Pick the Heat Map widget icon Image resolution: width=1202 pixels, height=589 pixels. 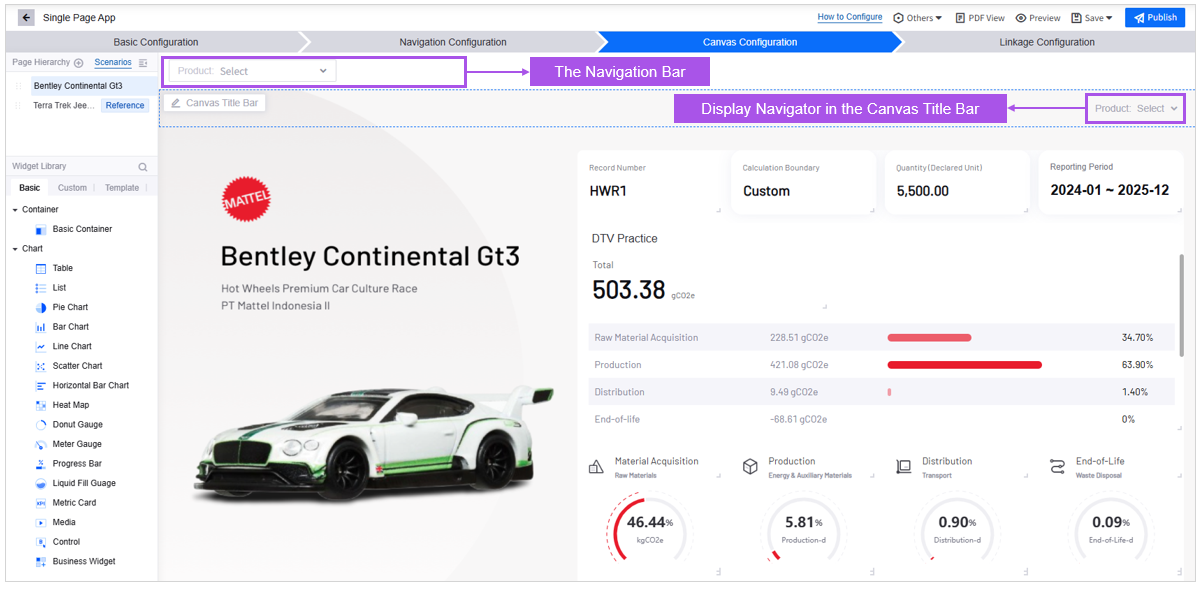click(x=41, y=405)
